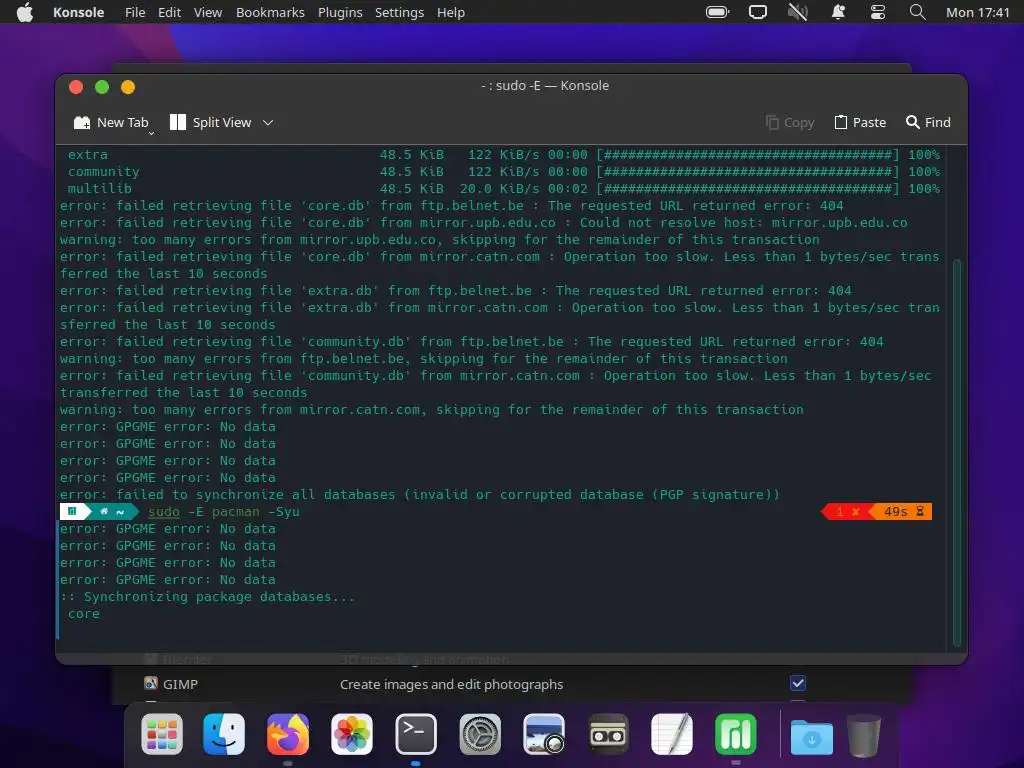Open Finder from the dock

(224, 734)
